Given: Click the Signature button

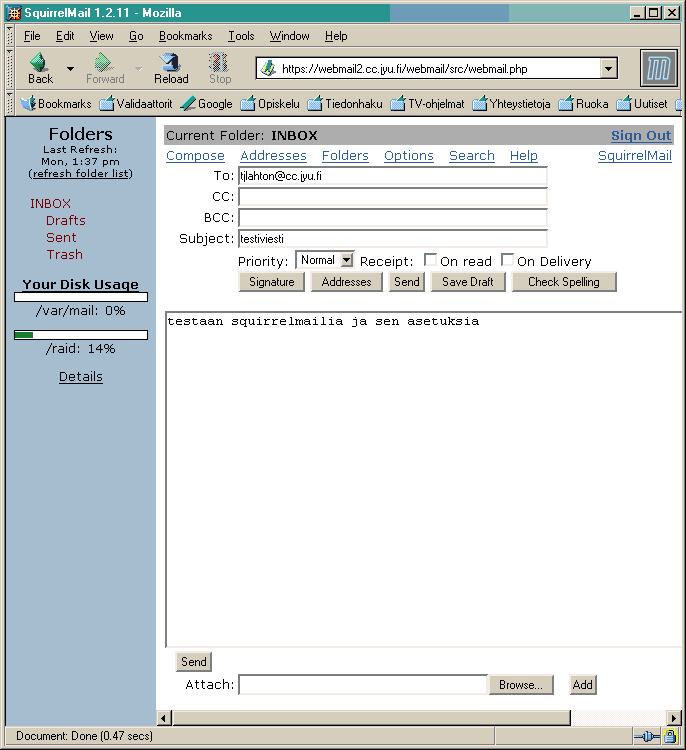Looking at the screenshot, I should point(272,282).
